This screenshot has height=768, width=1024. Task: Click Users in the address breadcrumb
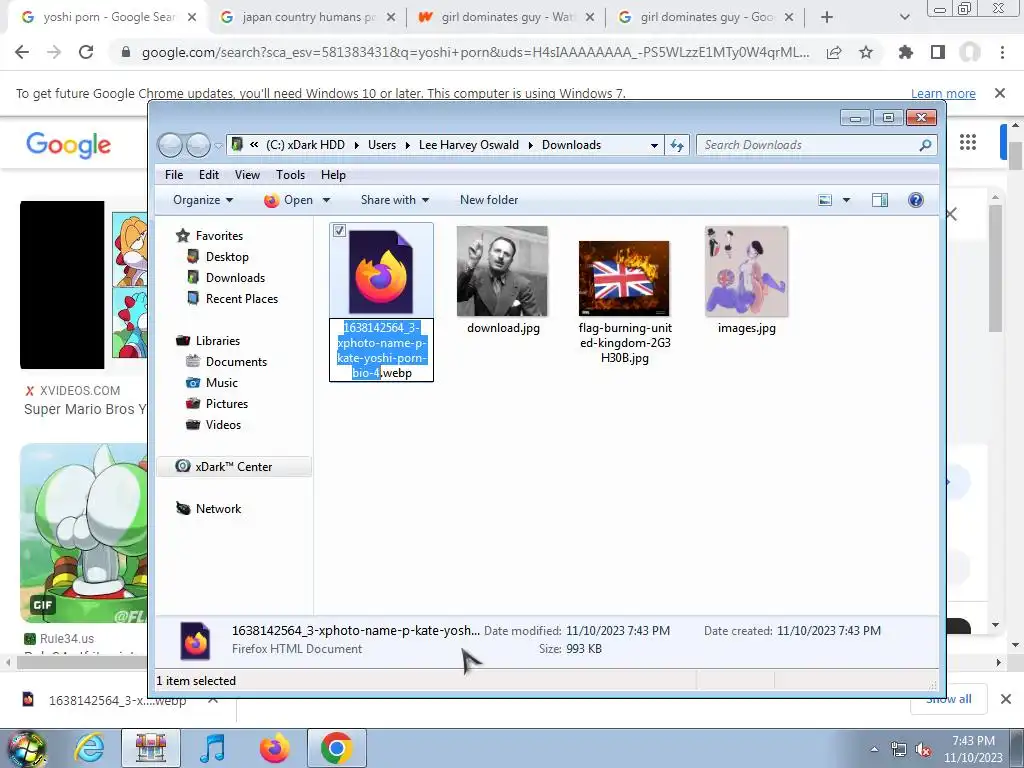(x=382, y=145)
